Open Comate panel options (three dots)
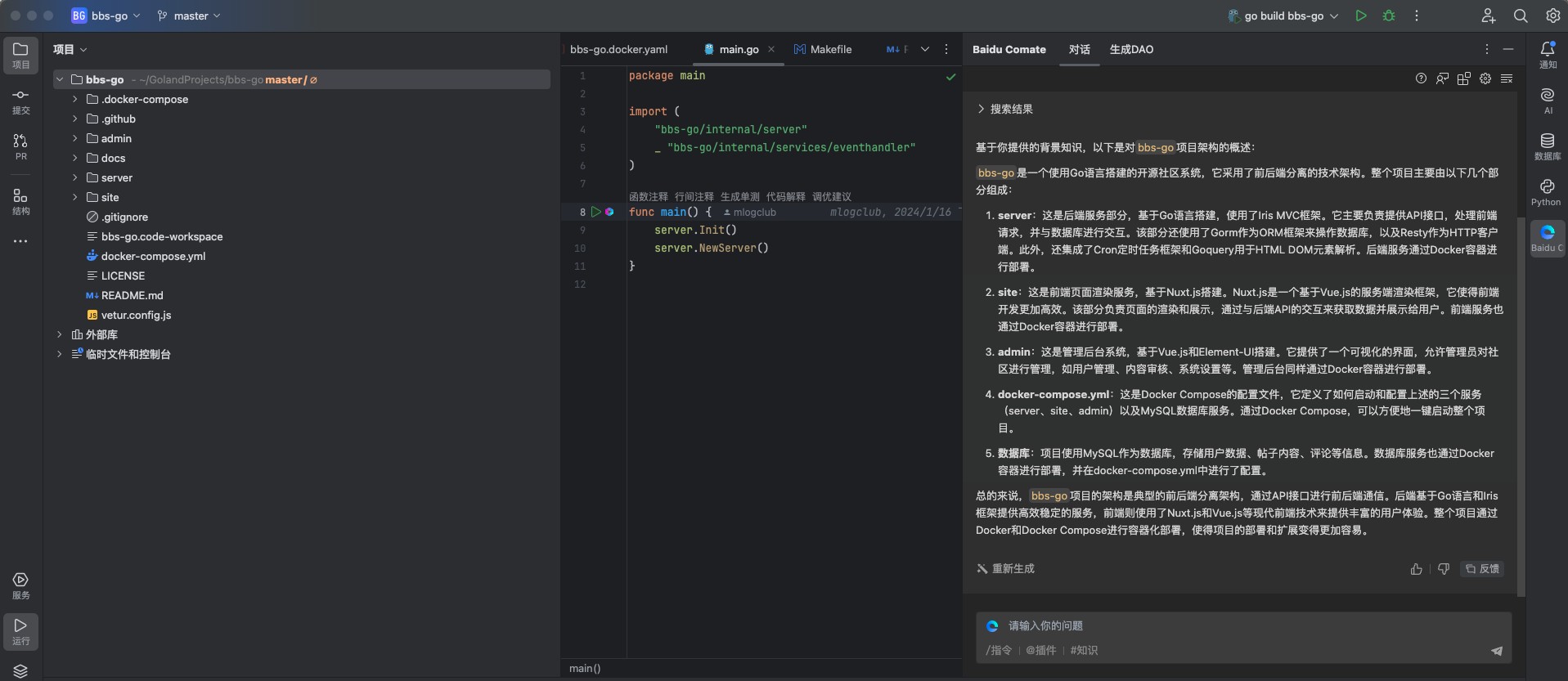The width and height of the screenshot is (1568, 681). pyautogui.click(x=1487, y=49)
